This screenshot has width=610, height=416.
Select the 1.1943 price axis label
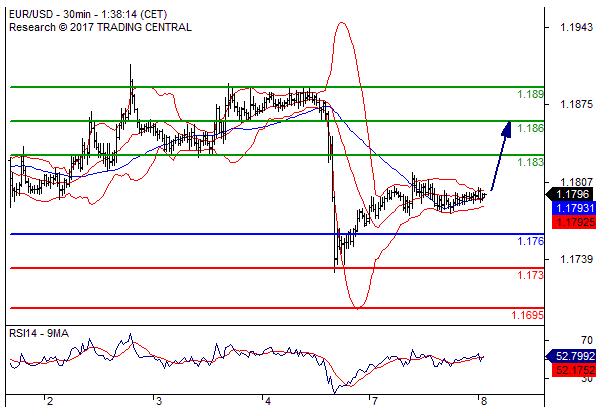coord(577,27)
